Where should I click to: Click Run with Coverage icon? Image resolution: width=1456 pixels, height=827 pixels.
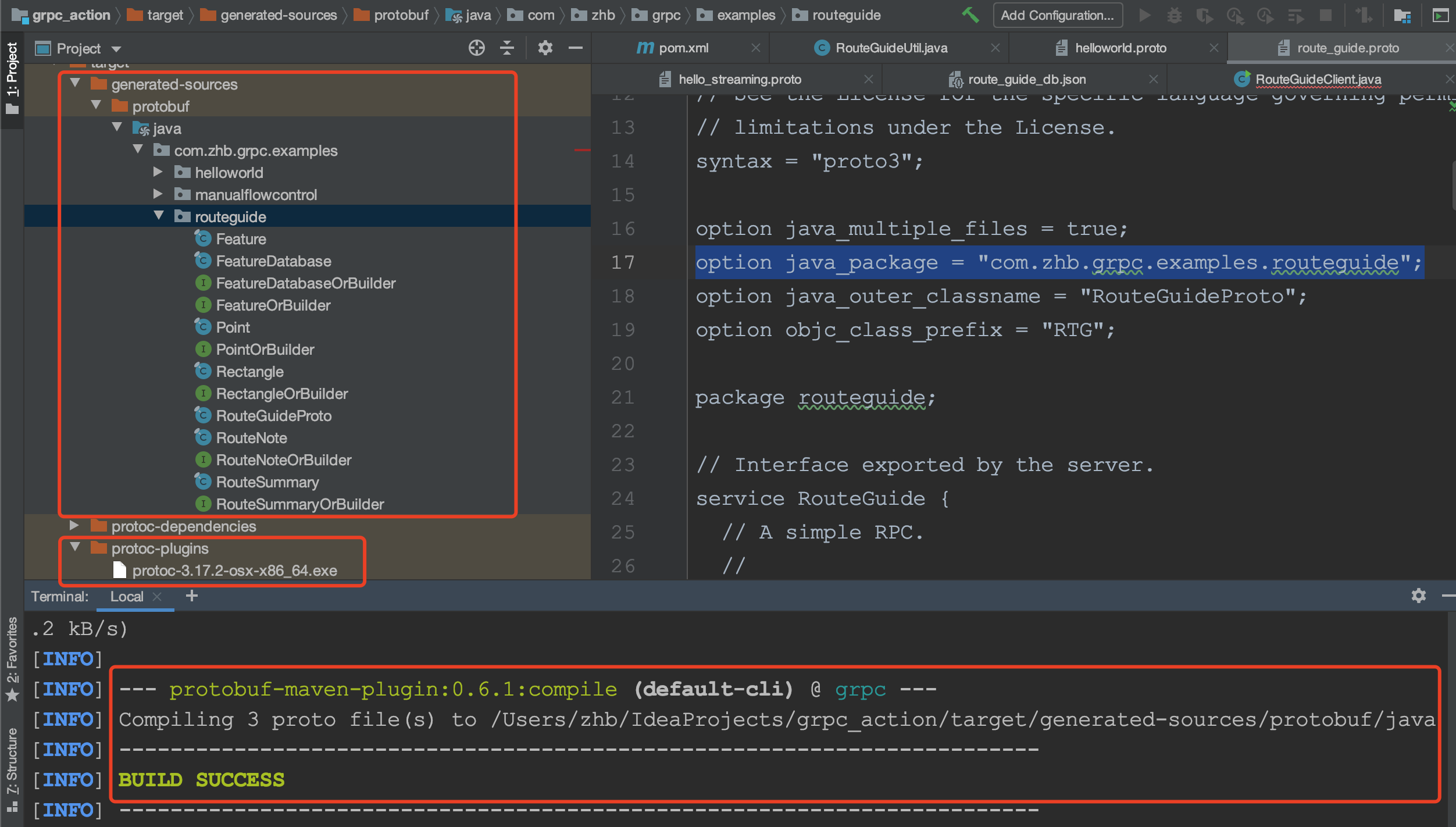click(x=1205, y=15)
